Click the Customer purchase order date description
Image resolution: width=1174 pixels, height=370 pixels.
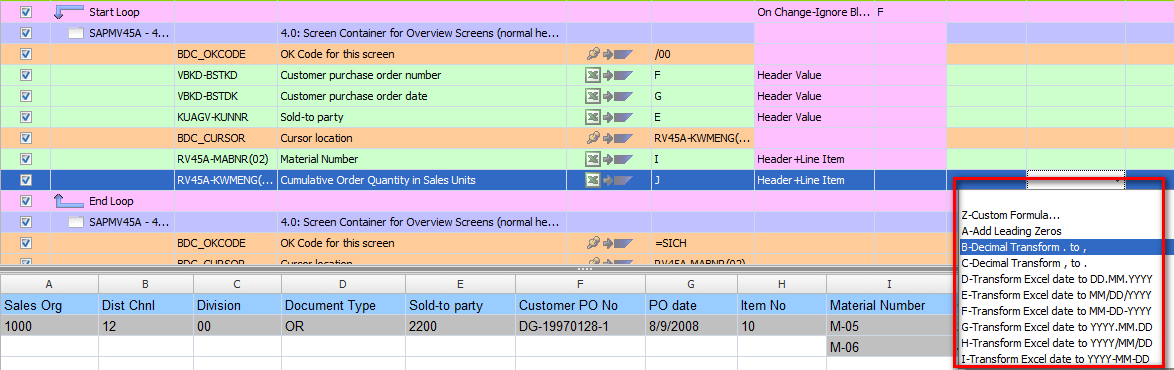coord(353,96)
